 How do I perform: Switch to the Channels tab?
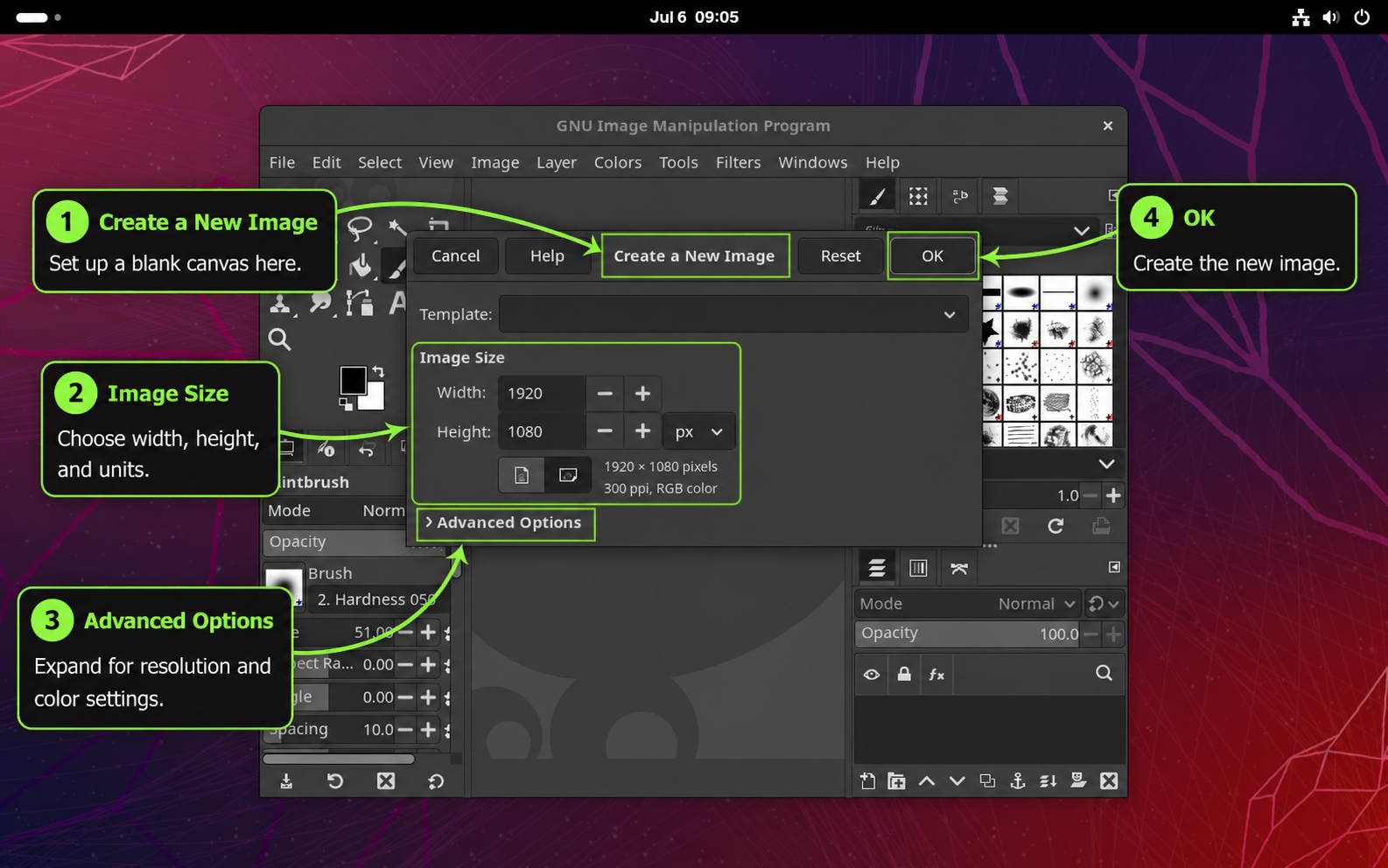click(x=918, y=568)
